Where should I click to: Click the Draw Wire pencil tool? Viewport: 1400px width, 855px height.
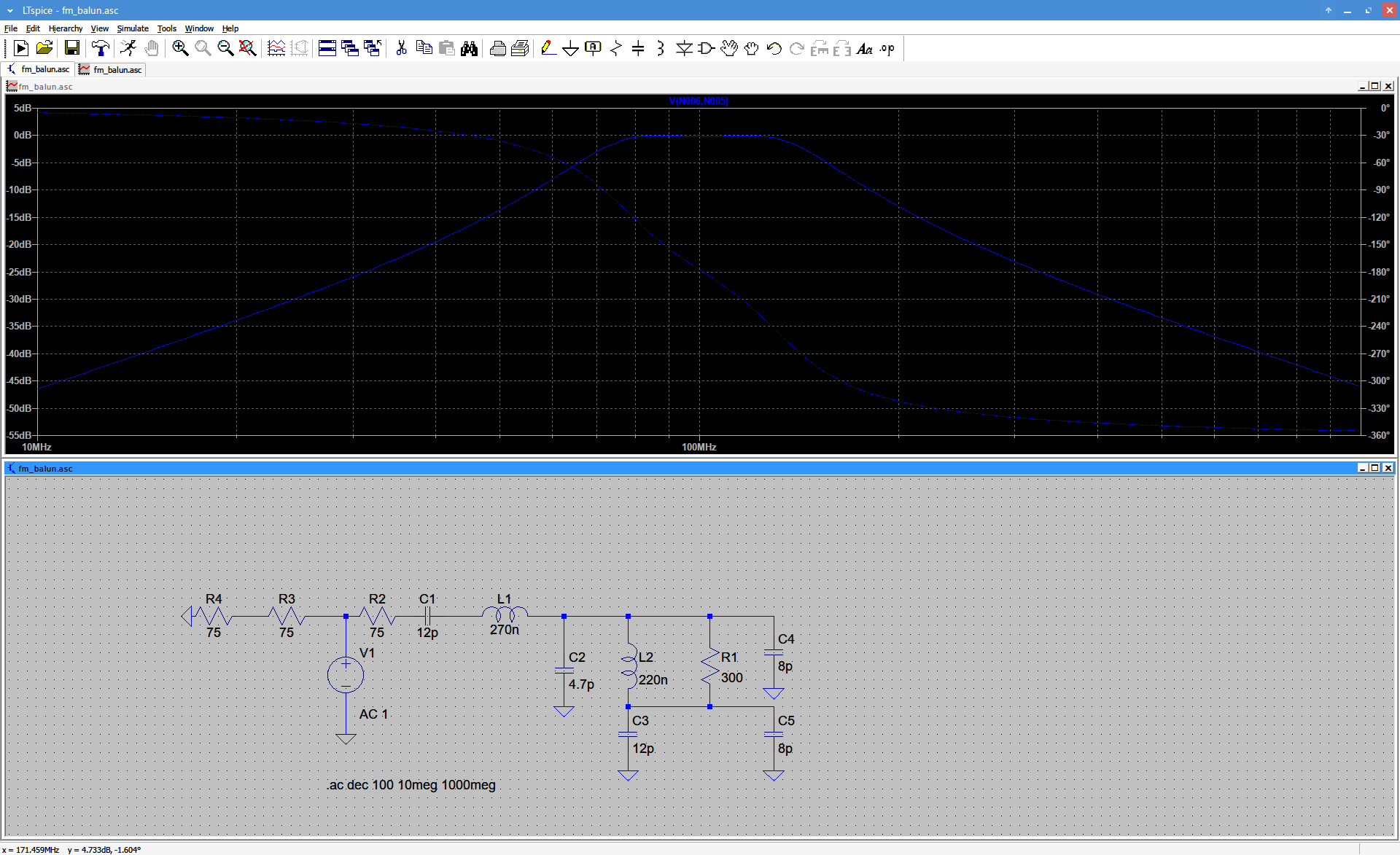(x=548, y=48)
